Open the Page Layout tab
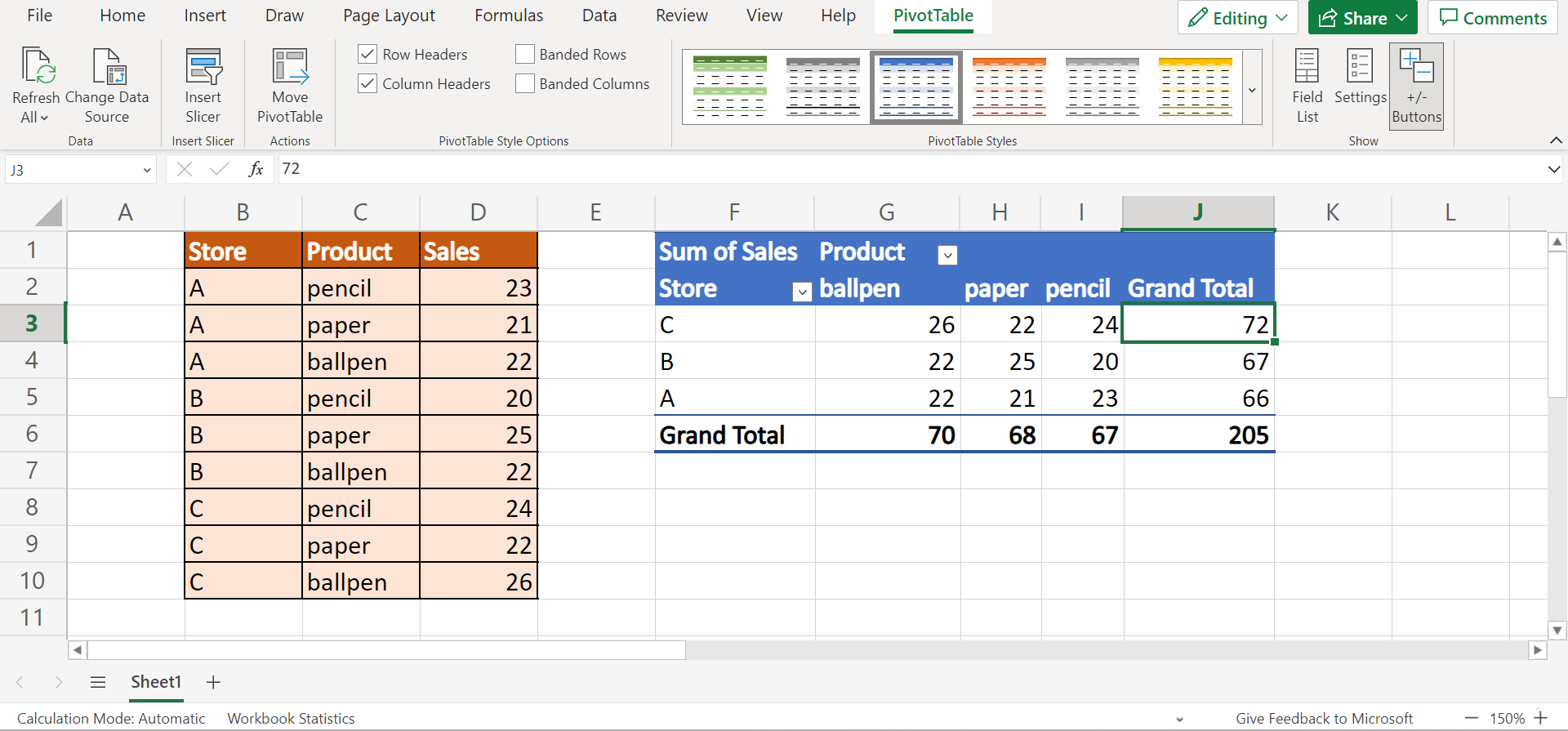The image size is (1568, 731). (389, 16)
